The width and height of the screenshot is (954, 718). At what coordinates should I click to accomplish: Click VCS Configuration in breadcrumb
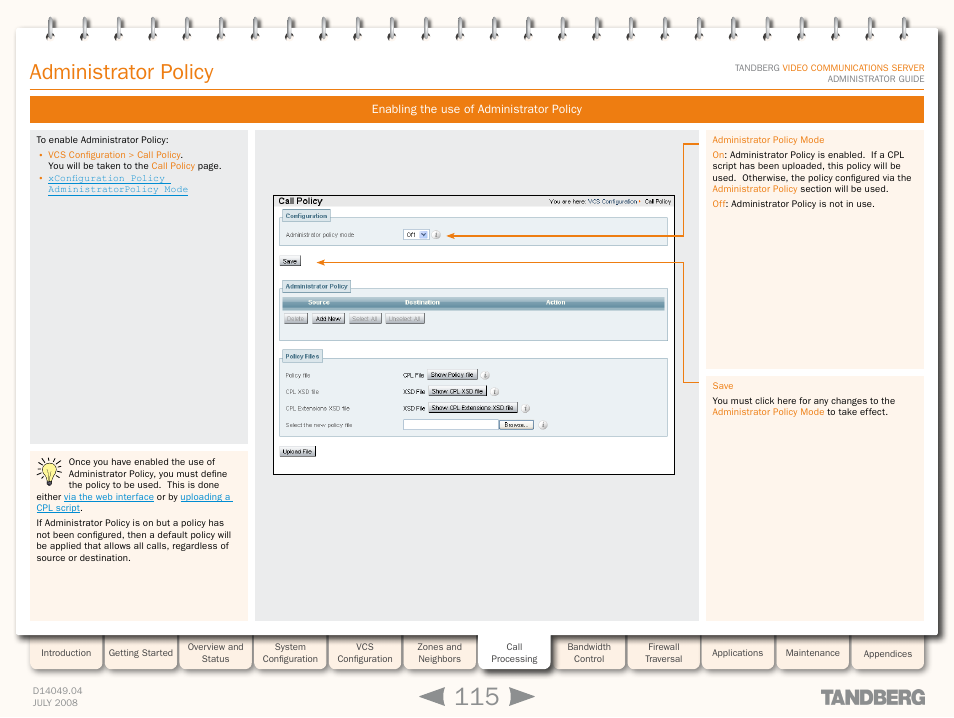612,201
